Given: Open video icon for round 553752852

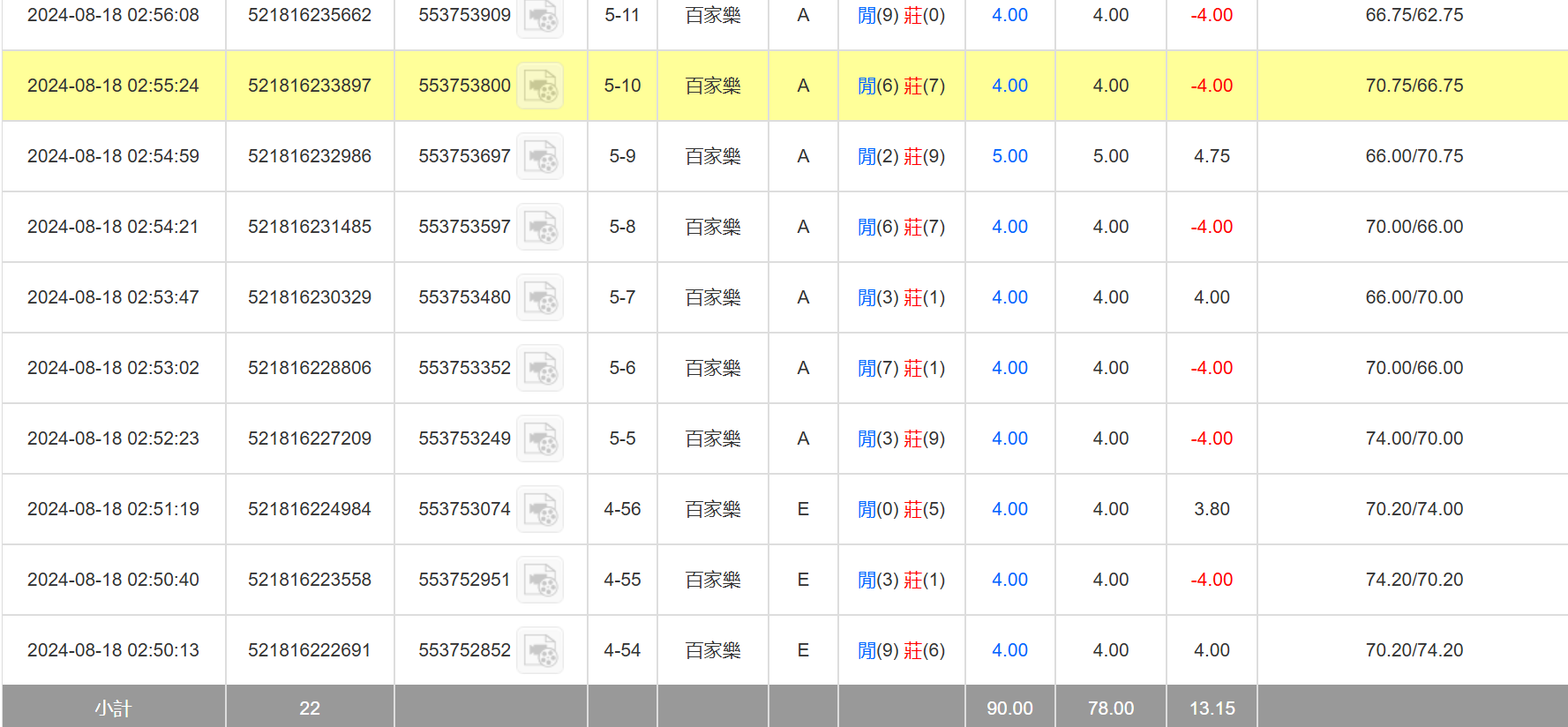Looking at the screenshot, I should coord(540,651).
